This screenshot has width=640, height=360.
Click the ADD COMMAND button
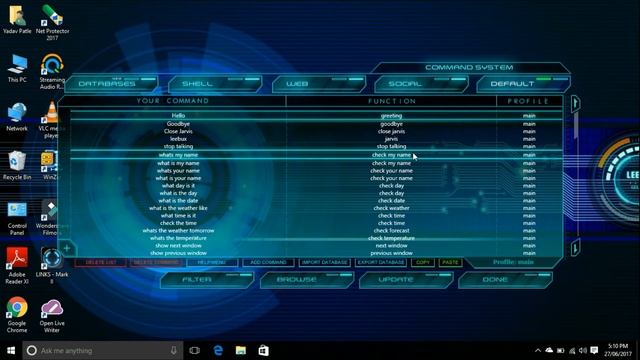pos(268,262)
